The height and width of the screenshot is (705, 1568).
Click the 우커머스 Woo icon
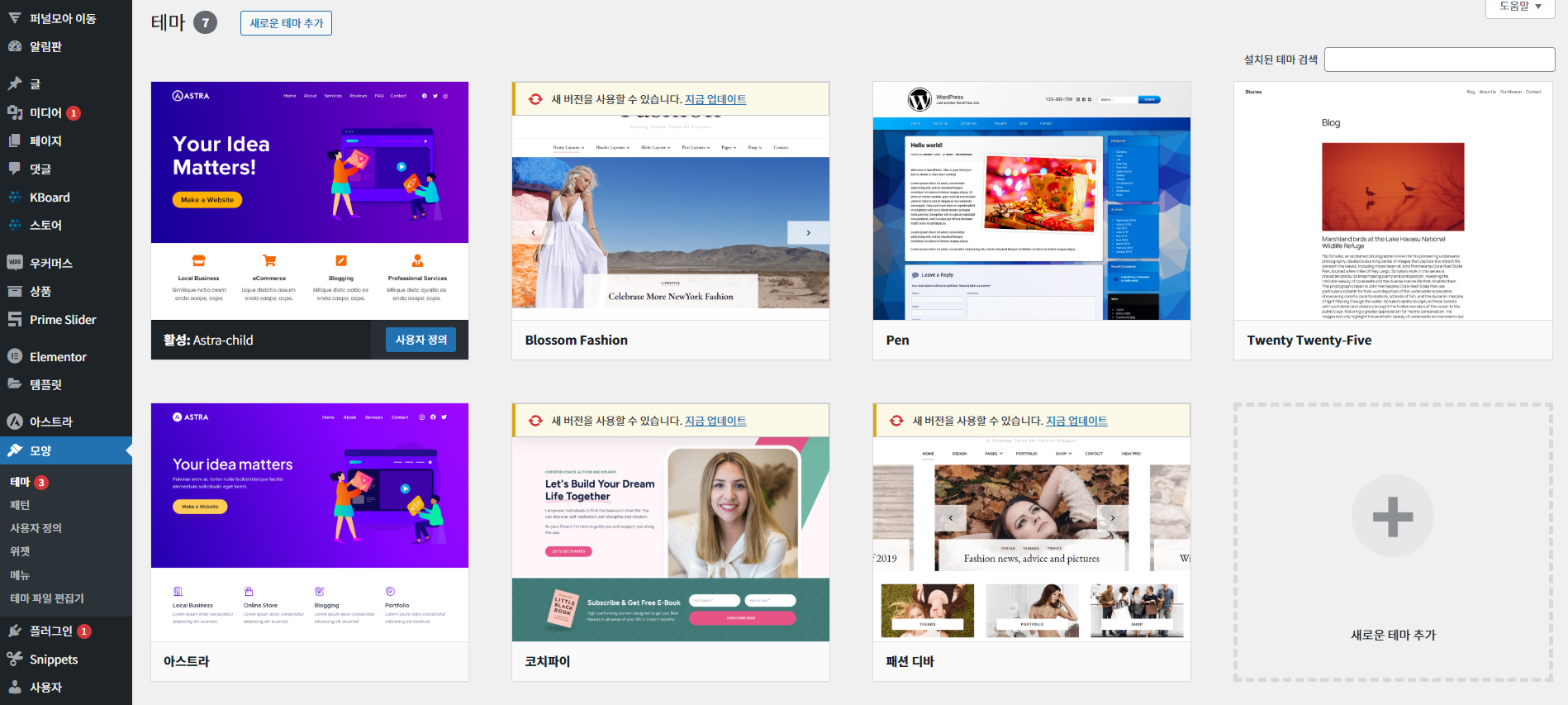(x=15, y=263)
